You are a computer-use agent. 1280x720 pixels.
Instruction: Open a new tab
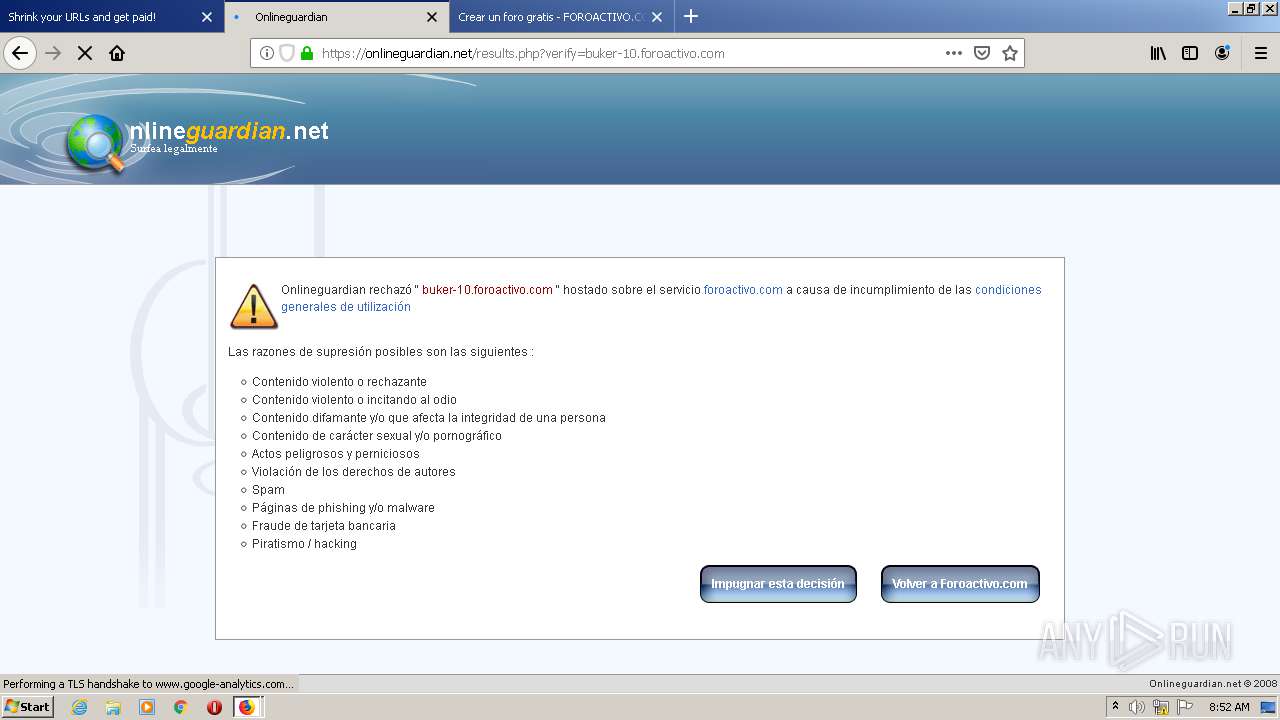[x=691, y=16]
